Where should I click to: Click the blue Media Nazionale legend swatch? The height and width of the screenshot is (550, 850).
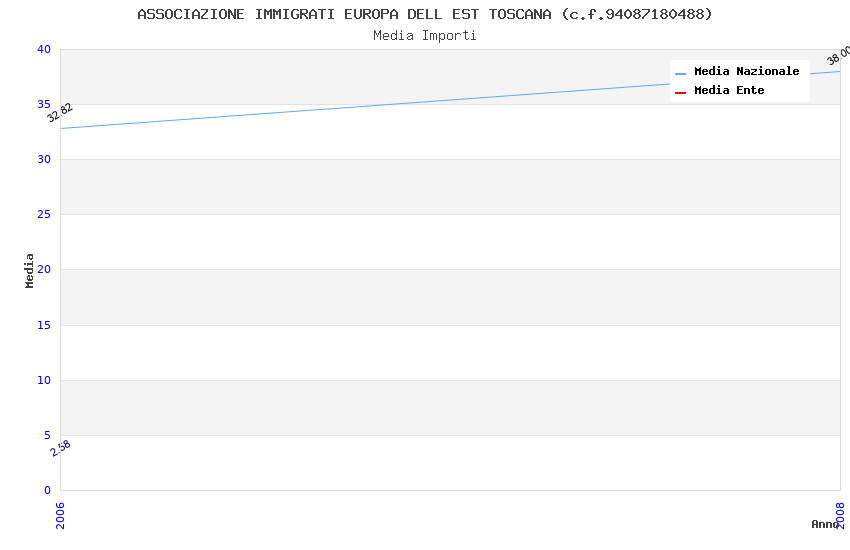tap(680, 73)
